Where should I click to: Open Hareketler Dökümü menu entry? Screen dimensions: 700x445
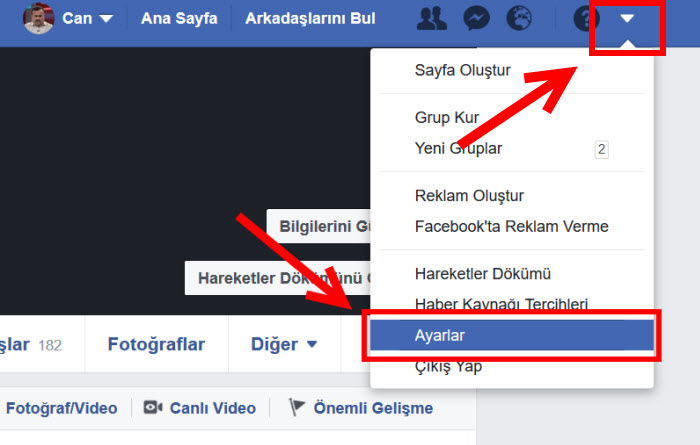[483, 273]
